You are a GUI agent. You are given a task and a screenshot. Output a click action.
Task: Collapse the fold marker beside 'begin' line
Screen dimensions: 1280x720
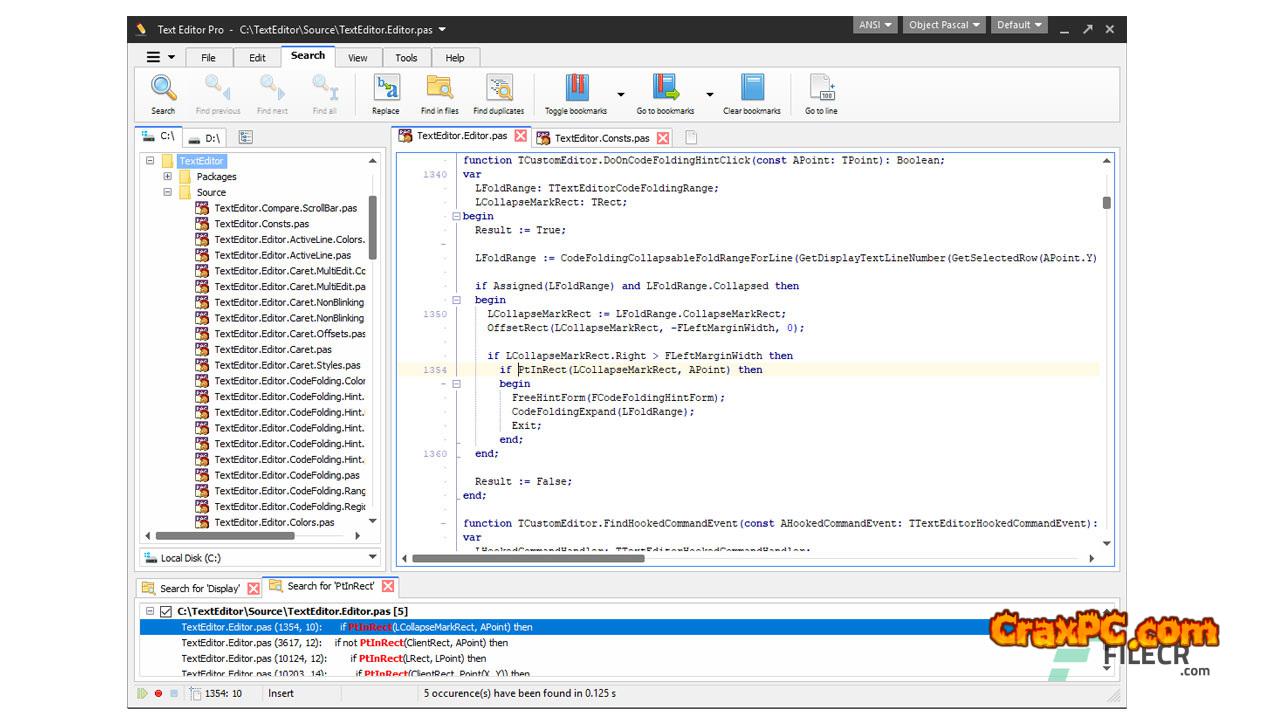(456, 216)
